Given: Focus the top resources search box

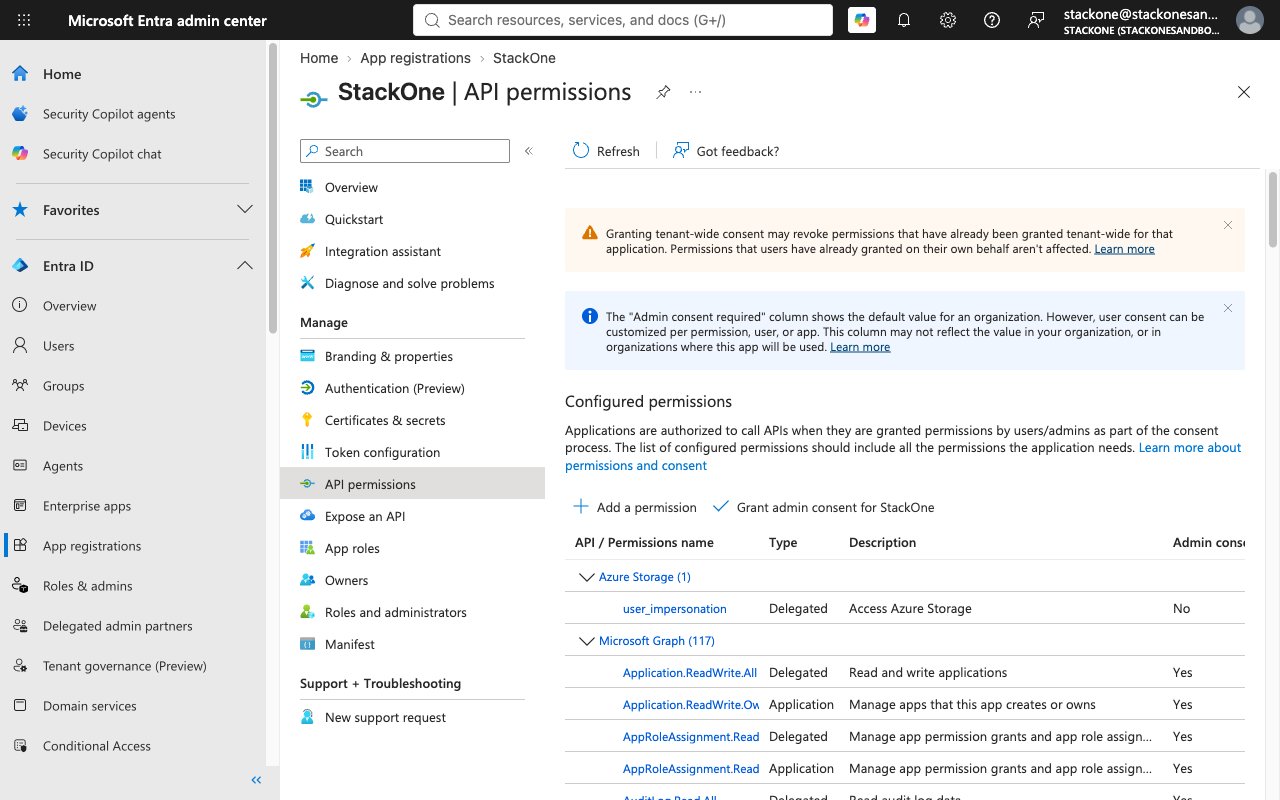Looking at the screenshot, I should tap(622, 20).
